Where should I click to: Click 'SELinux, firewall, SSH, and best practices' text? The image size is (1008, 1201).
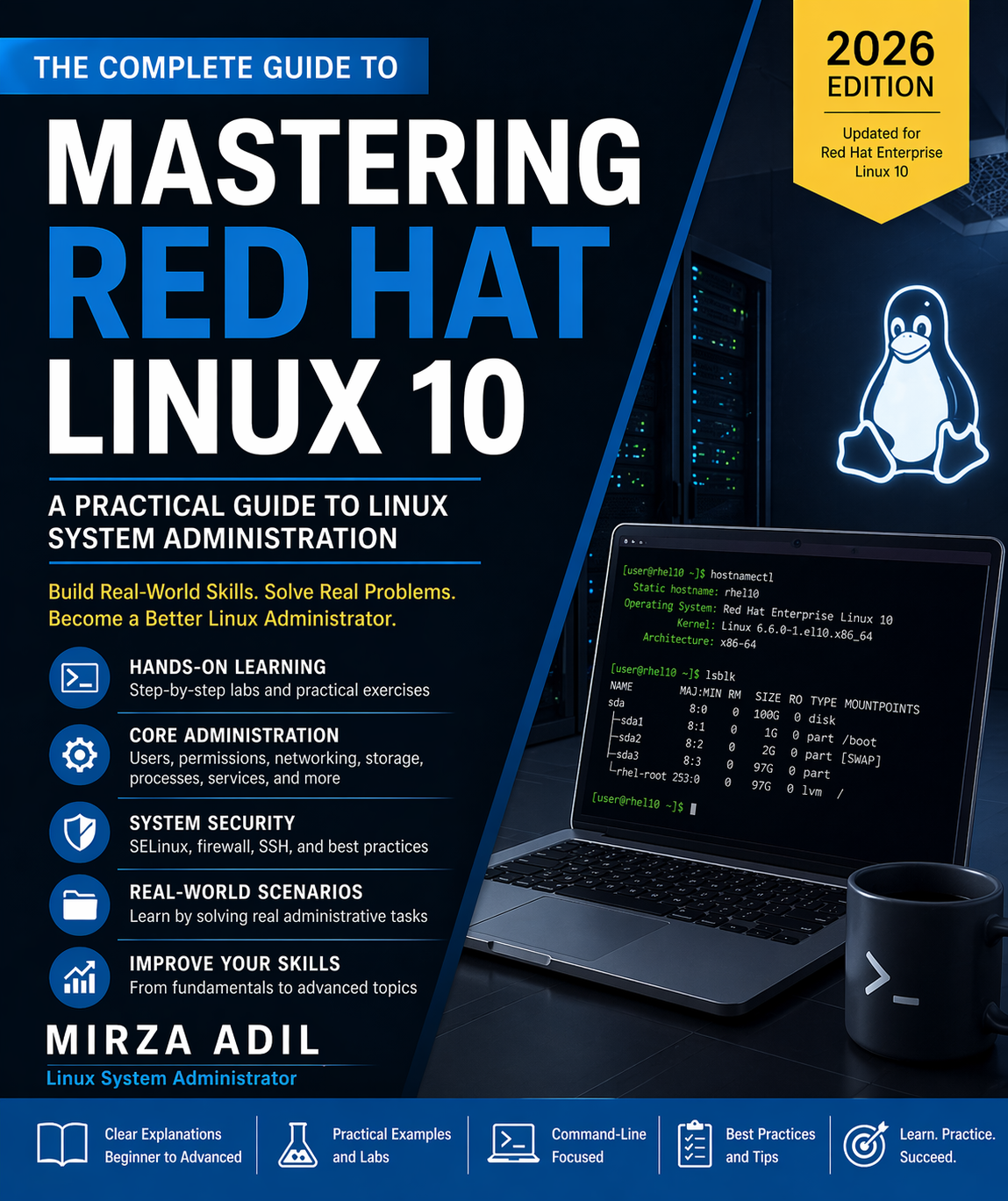tap(278, 847)
